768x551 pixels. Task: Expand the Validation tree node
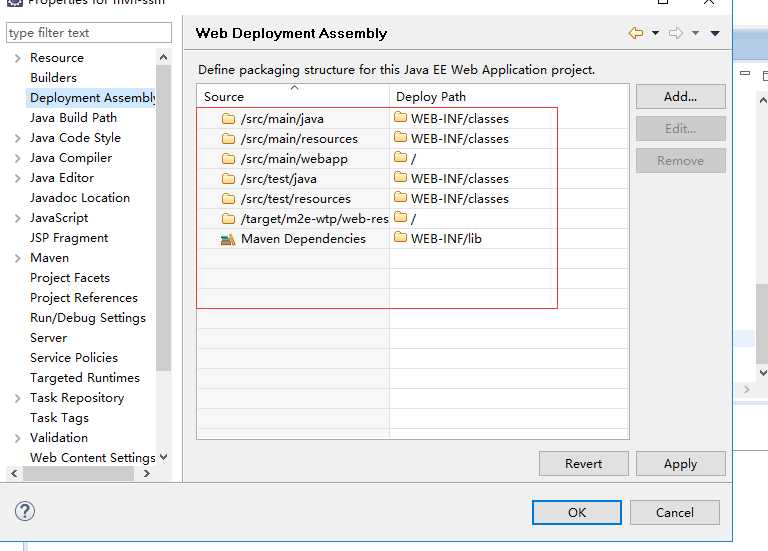click(x=18, y=438)
